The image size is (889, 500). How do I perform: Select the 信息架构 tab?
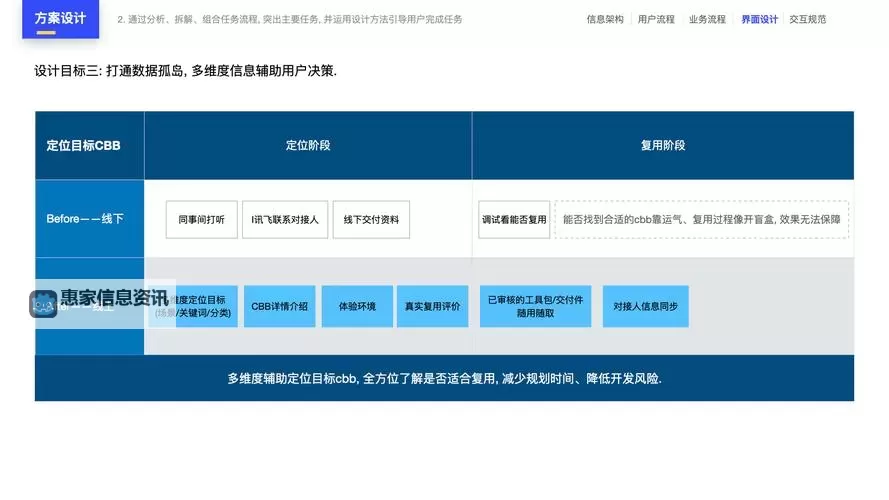(605, 19)
